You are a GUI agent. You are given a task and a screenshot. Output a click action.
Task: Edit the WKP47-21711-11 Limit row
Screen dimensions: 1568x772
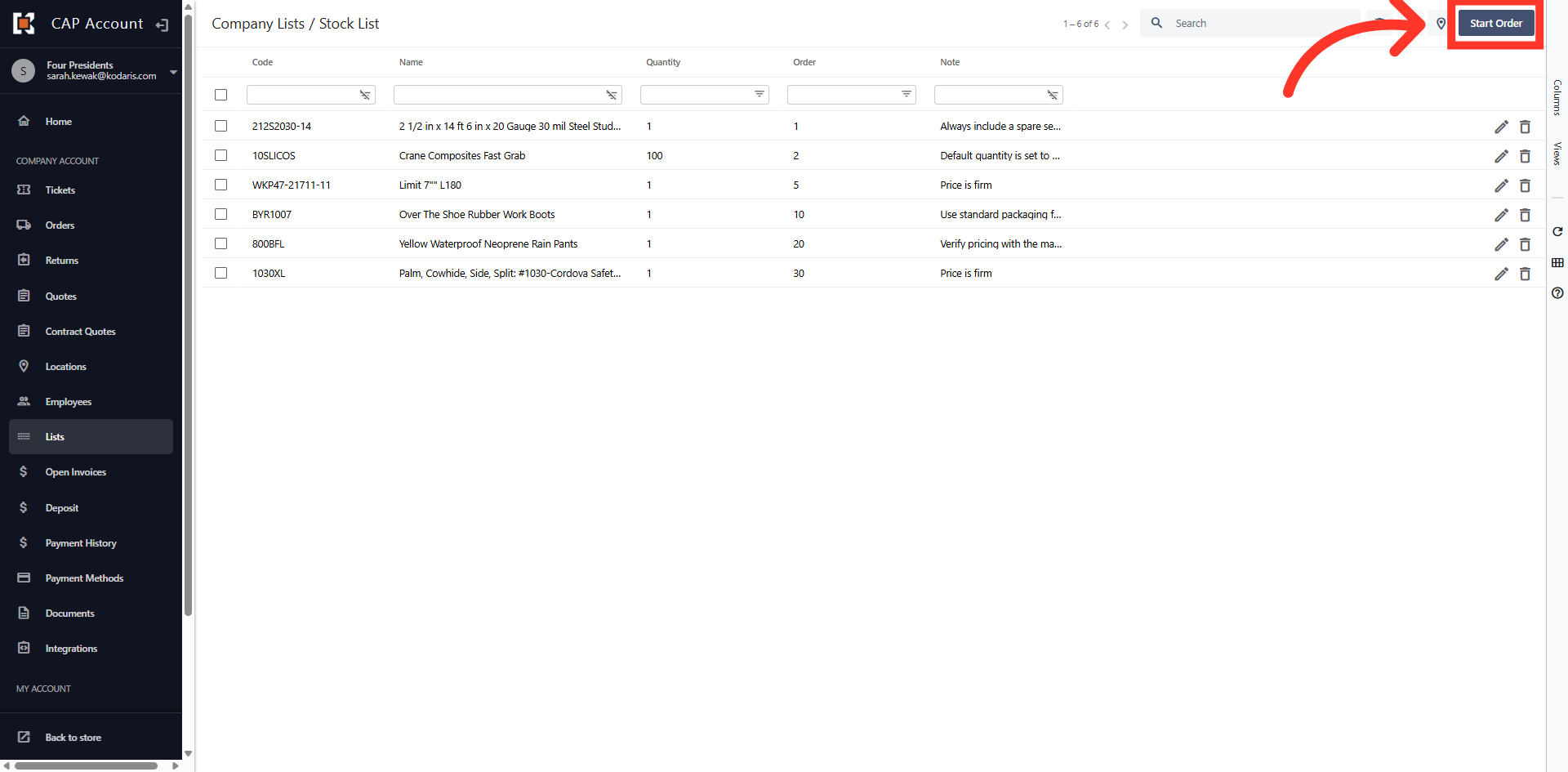(x=1501, y=185)
